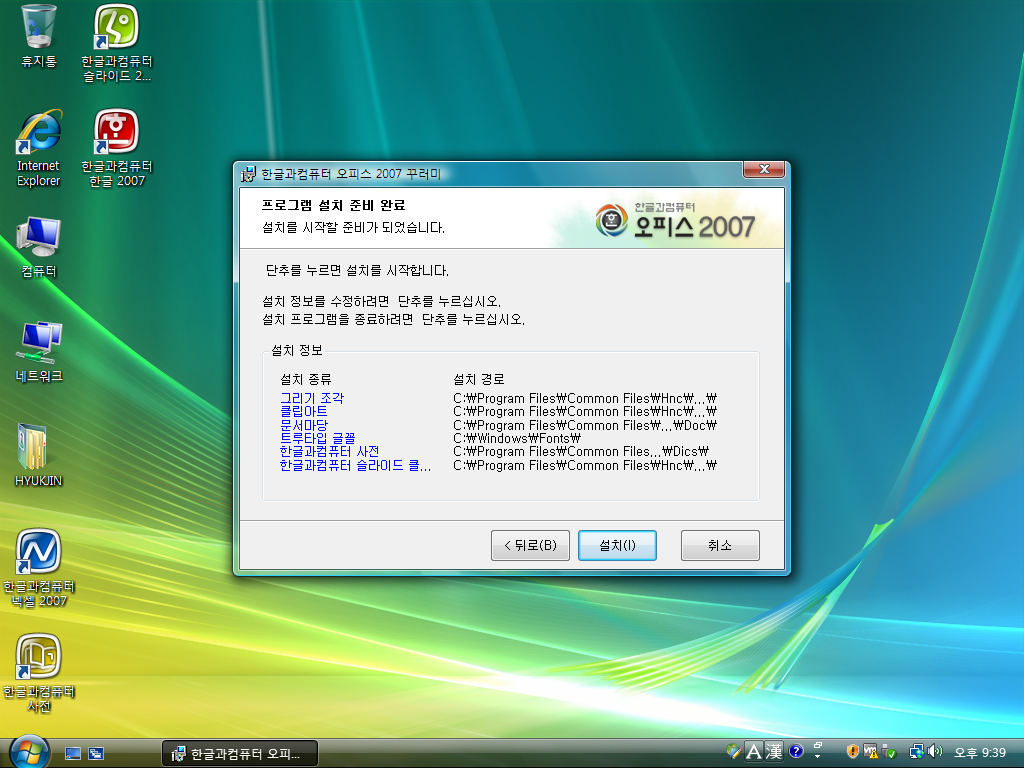Select the 컴퓨터 desktop icon
This screenshot has height=768, width=1024.
tap(38, 247)
